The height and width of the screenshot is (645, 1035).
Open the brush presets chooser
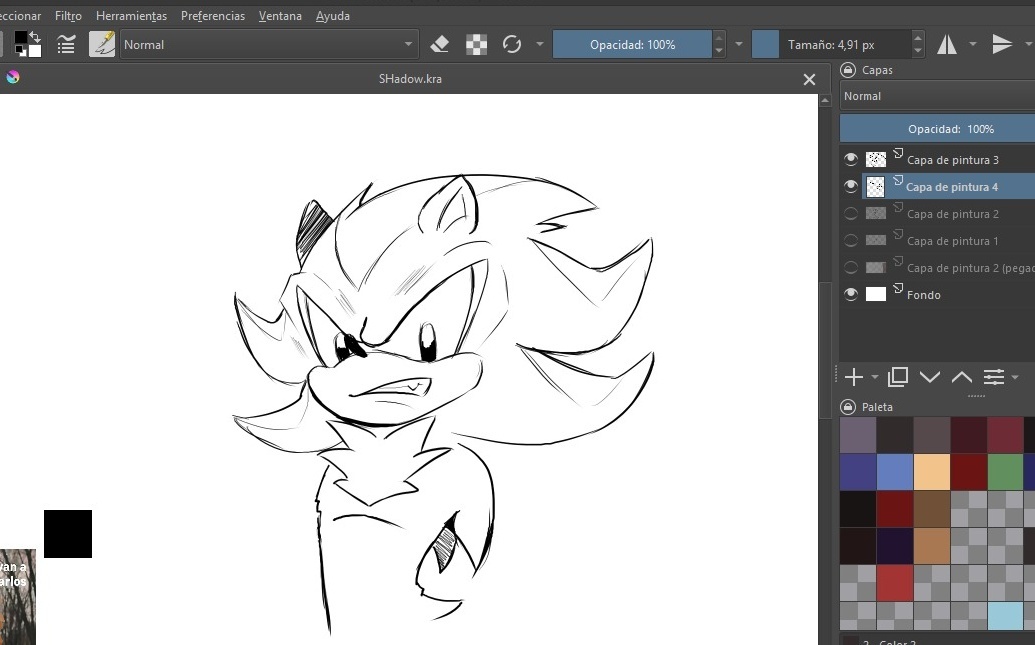(x=102, y=44)
